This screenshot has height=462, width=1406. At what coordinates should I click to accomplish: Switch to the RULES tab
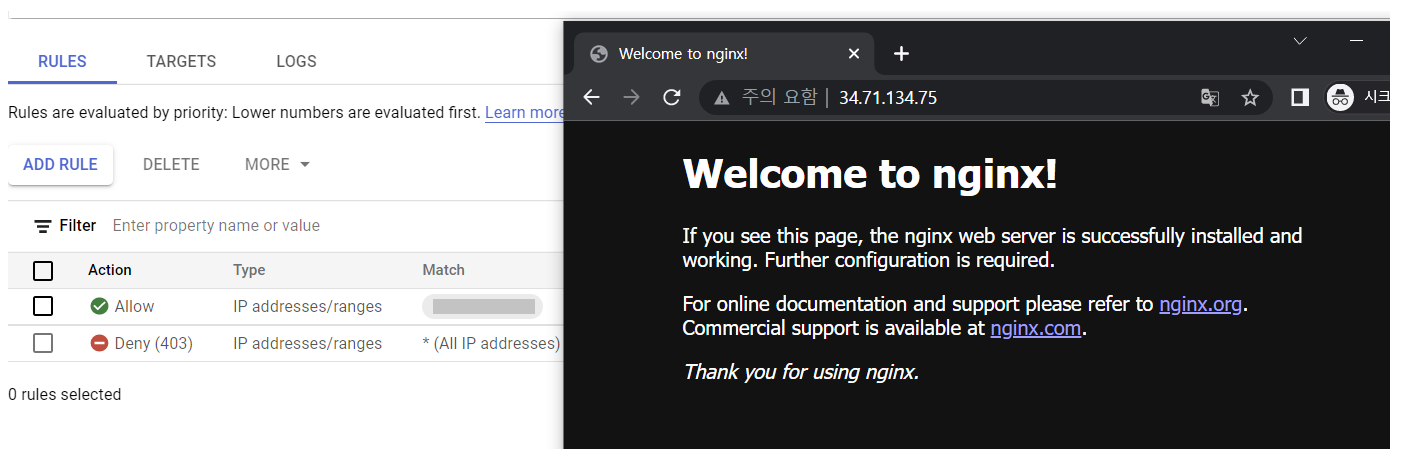62,61
